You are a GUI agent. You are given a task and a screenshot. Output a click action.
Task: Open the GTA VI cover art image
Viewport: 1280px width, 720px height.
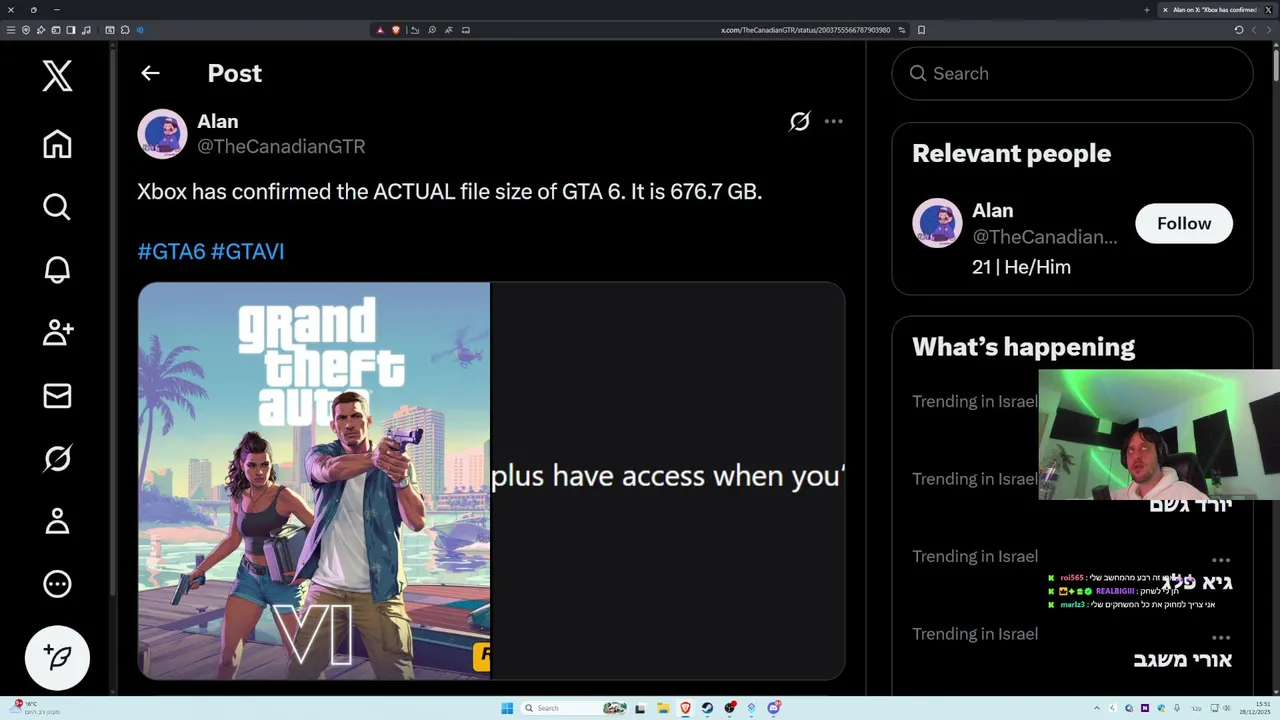coord(314,481)
